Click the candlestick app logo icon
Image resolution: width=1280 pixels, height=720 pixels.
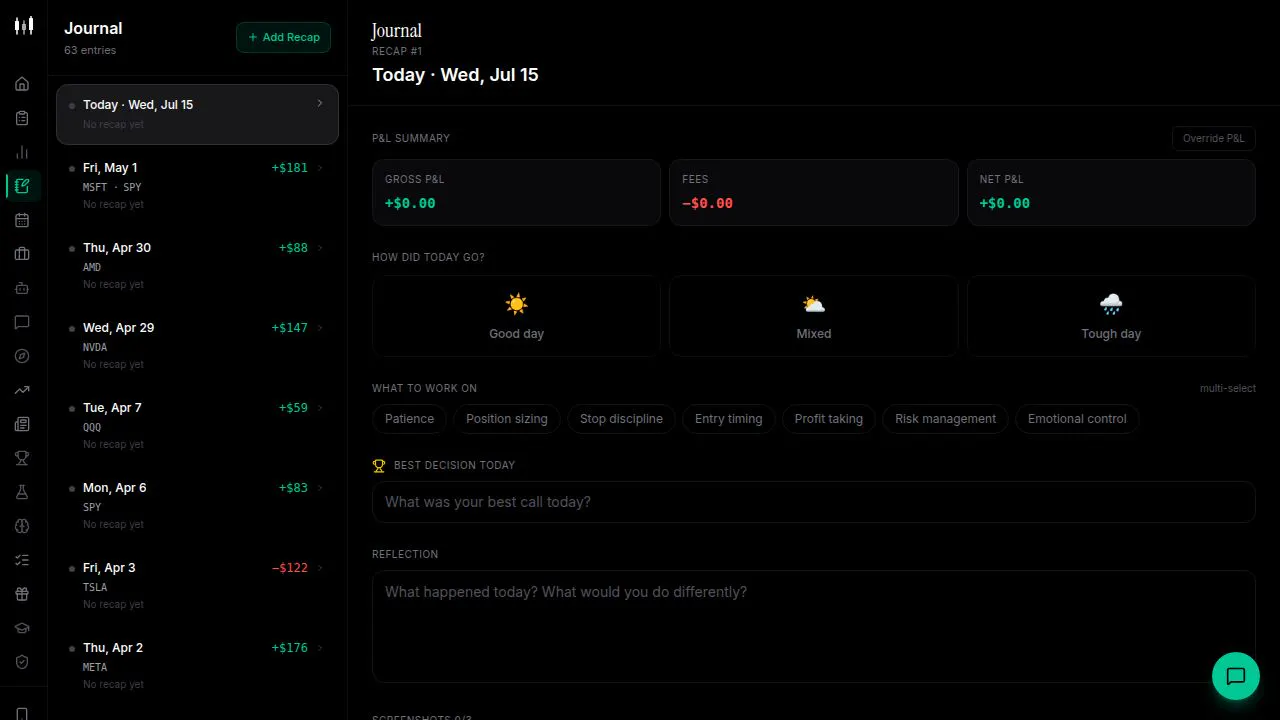click(x=23, y=26)
